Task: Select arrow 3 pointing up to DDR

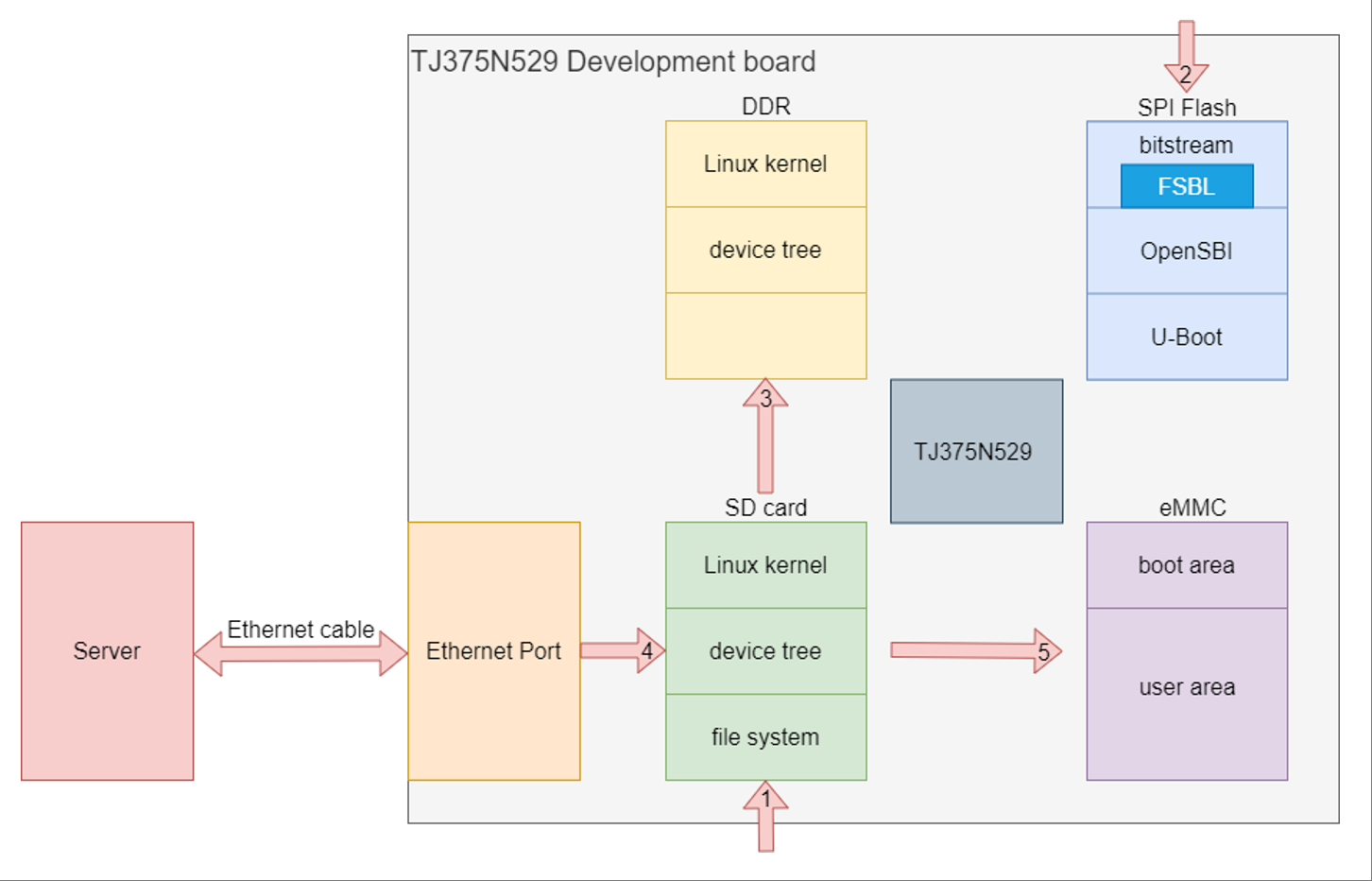Action: point(765,435)
